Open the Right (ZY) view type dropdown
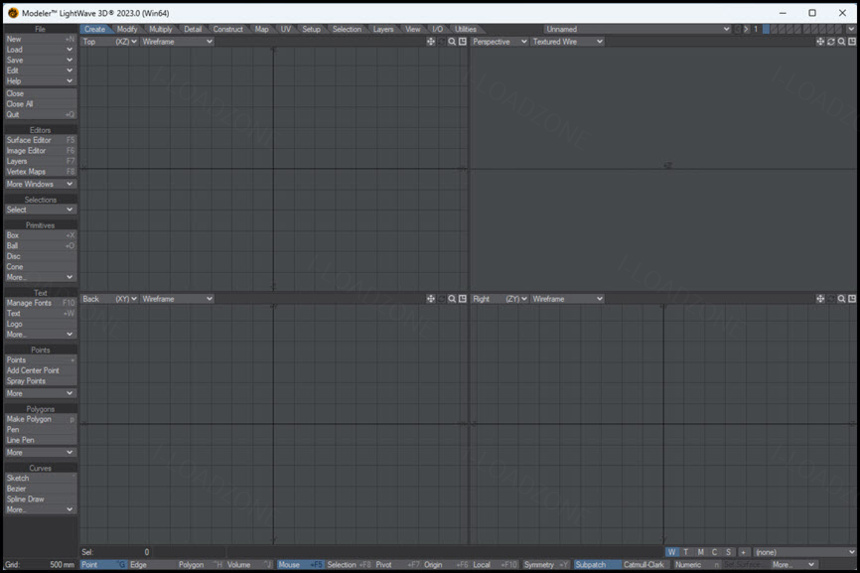Image resolution: width=860 pixels, height=573 pixels. point(500,299)
